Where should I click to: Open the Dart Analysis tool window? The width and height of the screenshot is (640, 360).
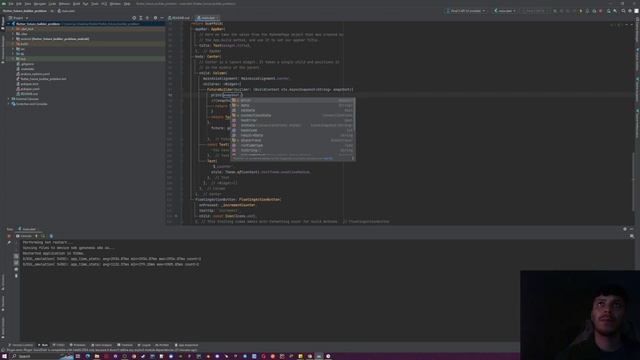(x=102, y=345)
